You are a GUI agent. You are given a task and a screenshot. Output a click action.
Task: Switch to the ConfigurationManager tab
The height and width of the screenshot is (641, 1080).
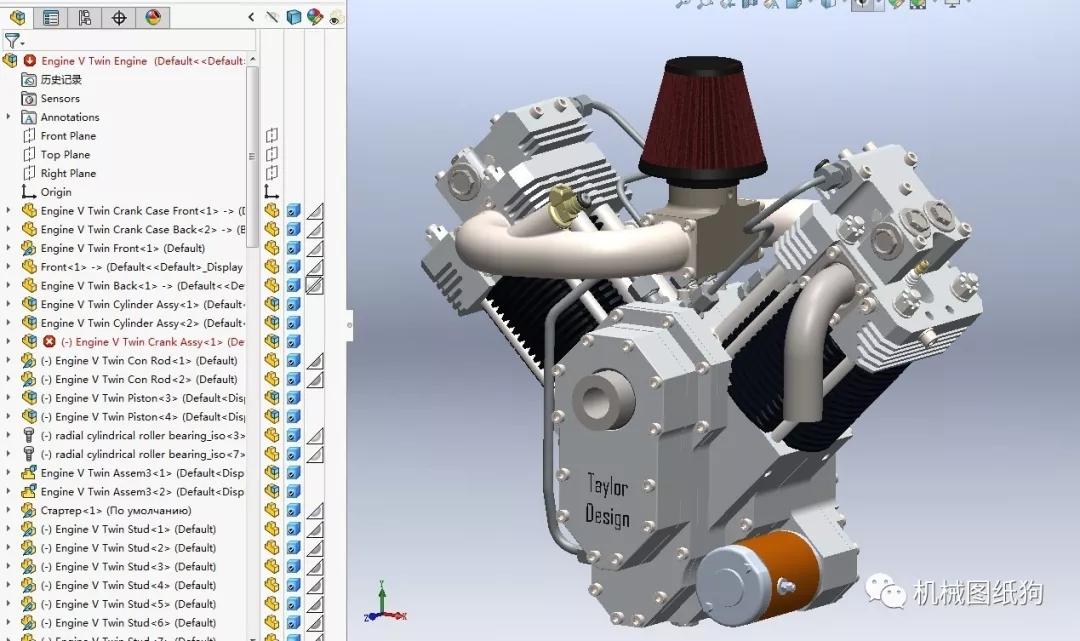pos(86,17)
